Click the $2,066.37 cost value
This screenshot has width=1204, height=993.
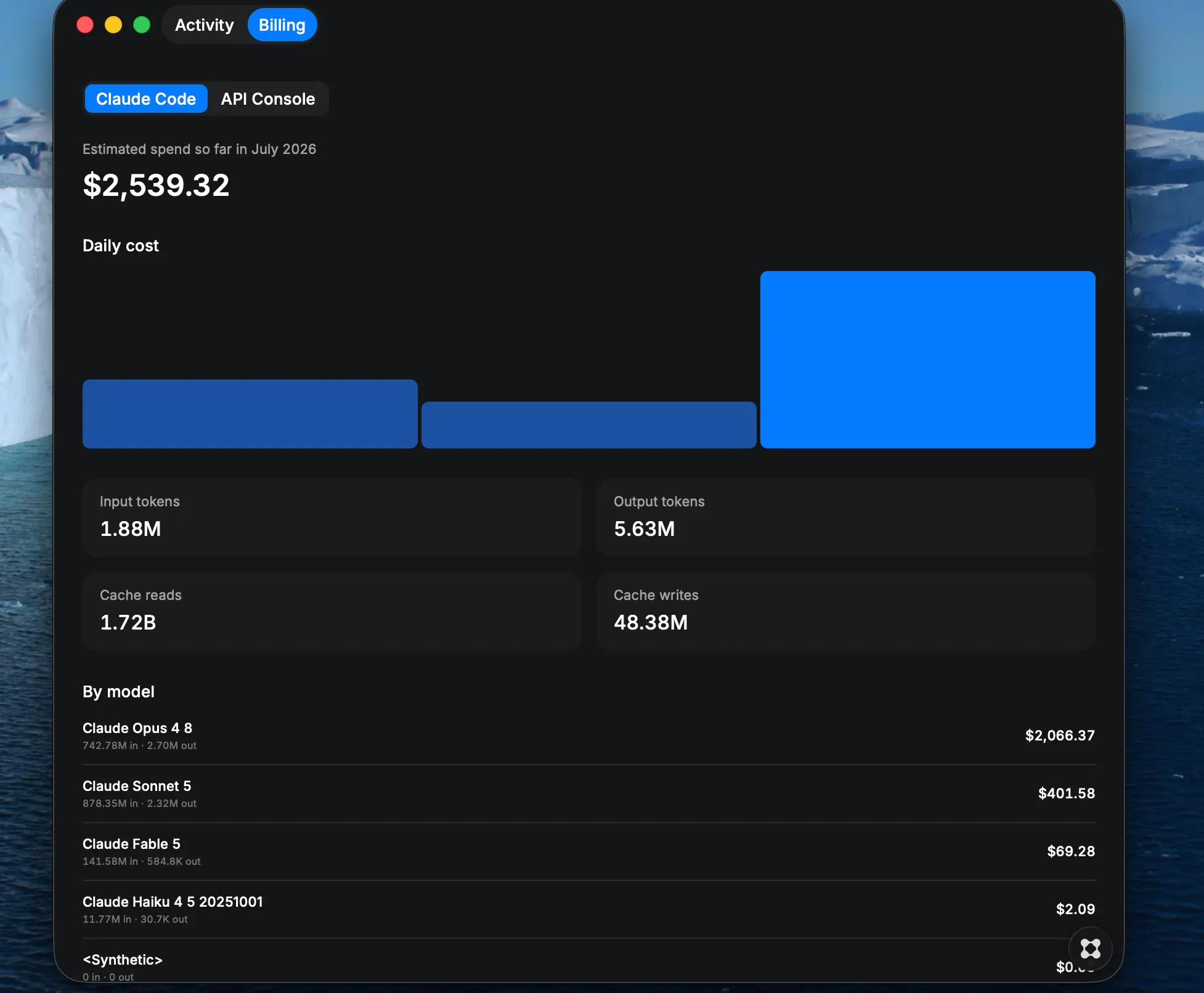point(1060,736)
